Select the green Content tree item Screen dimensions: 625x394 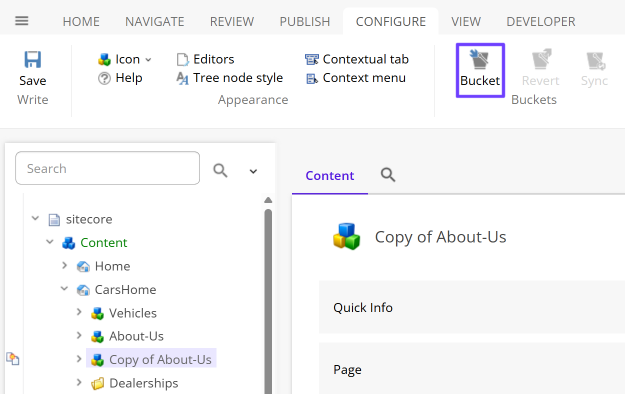click(104, 242)
